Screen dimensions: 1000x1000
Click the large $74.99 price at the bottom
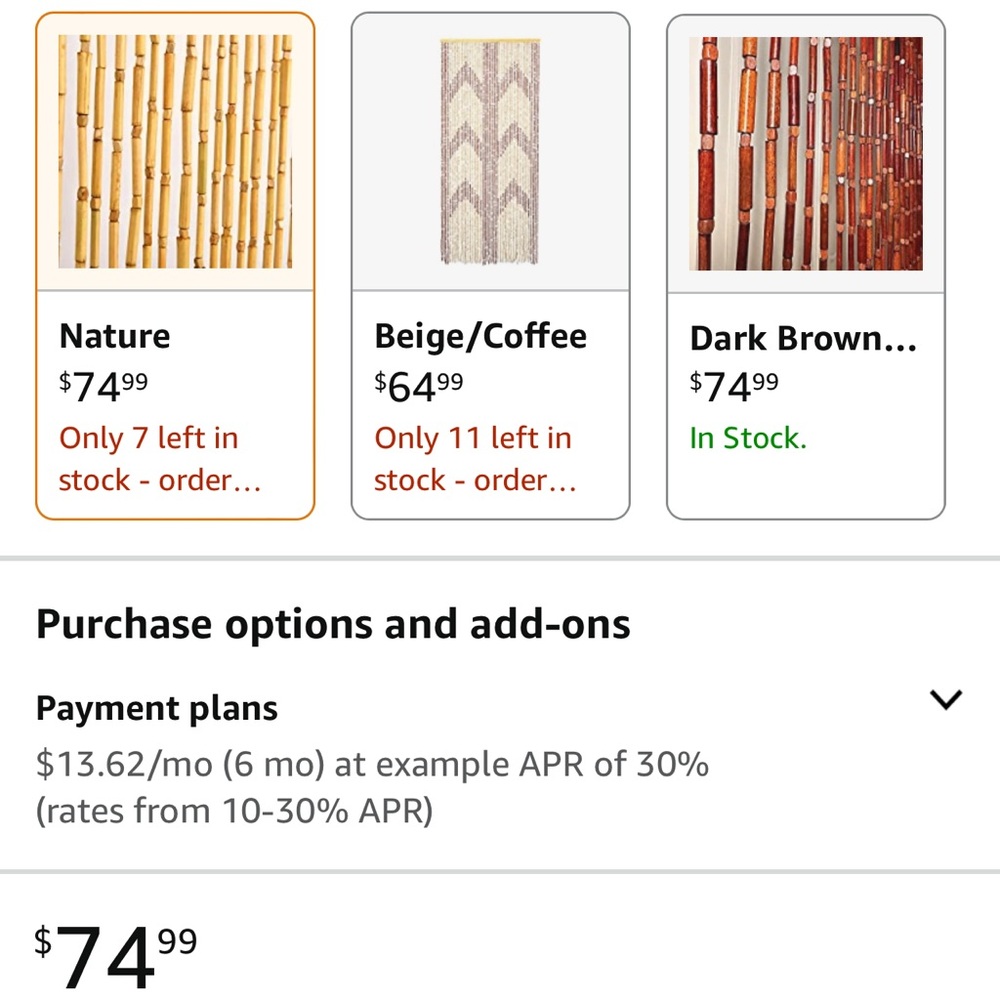point(115,956)
